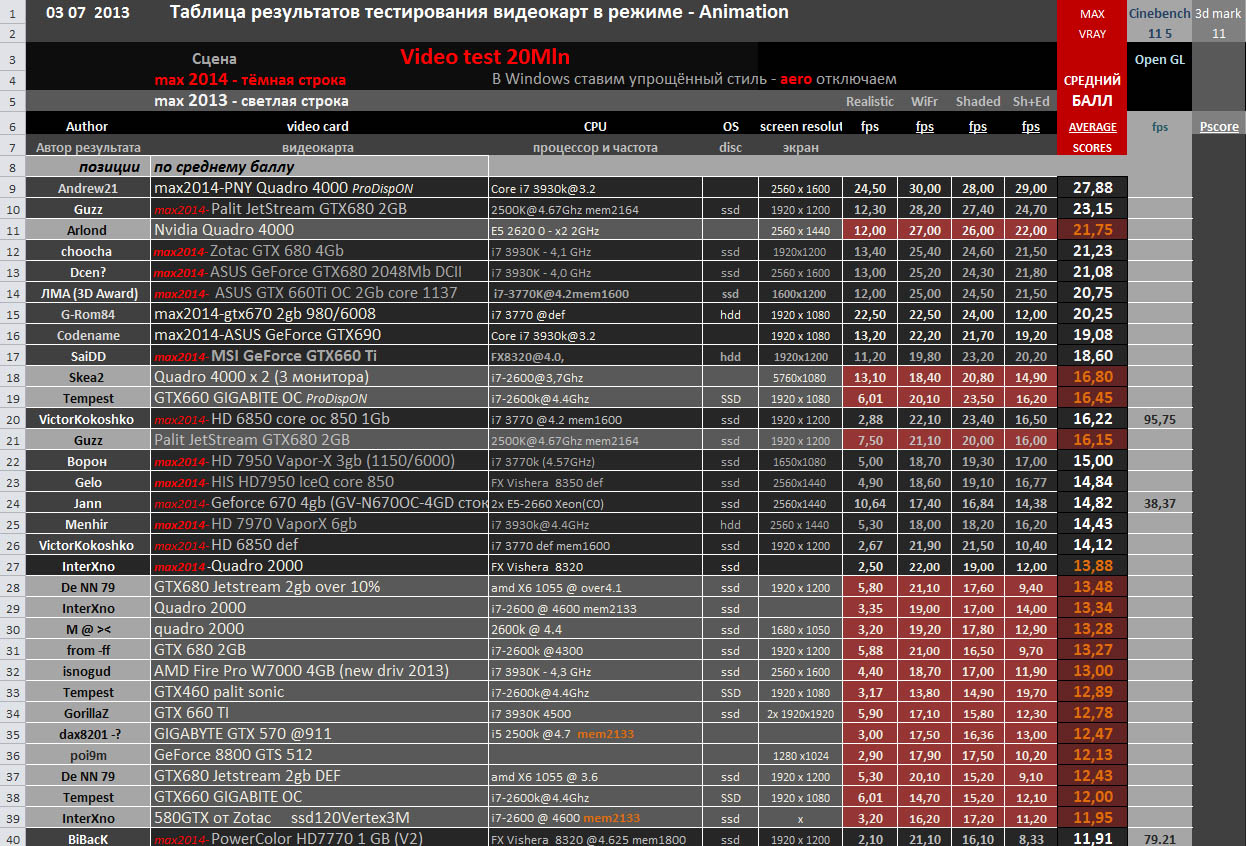This screenshot has height=846, width=1246.
Task: Click the 'Open GL' header cell
Action: (1160, 59)
